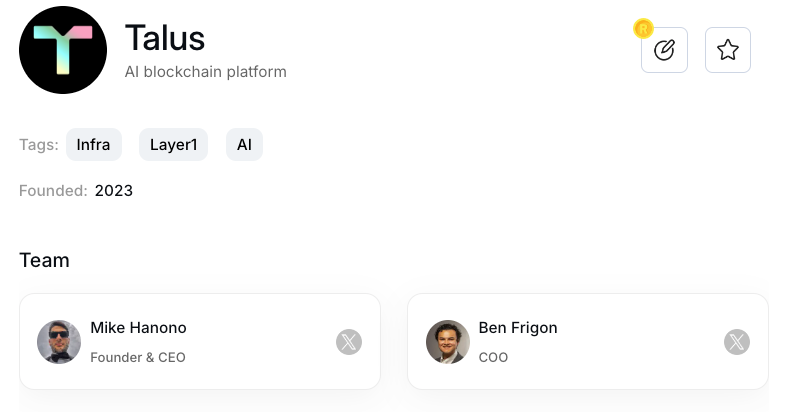The width and height of the screenshot is (795, 412).
Task: Favorite Talus with the star icon
Action: coord(728,50)
